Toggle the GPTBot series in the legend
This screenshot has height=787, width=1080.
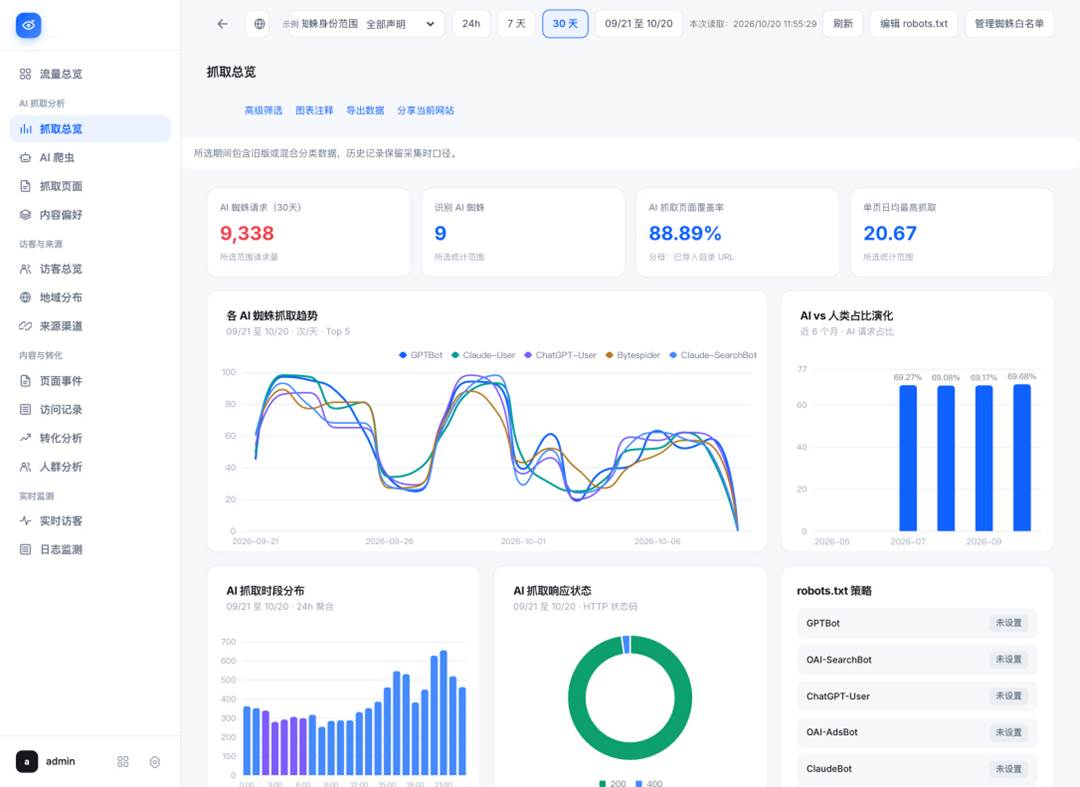[421, 355]
